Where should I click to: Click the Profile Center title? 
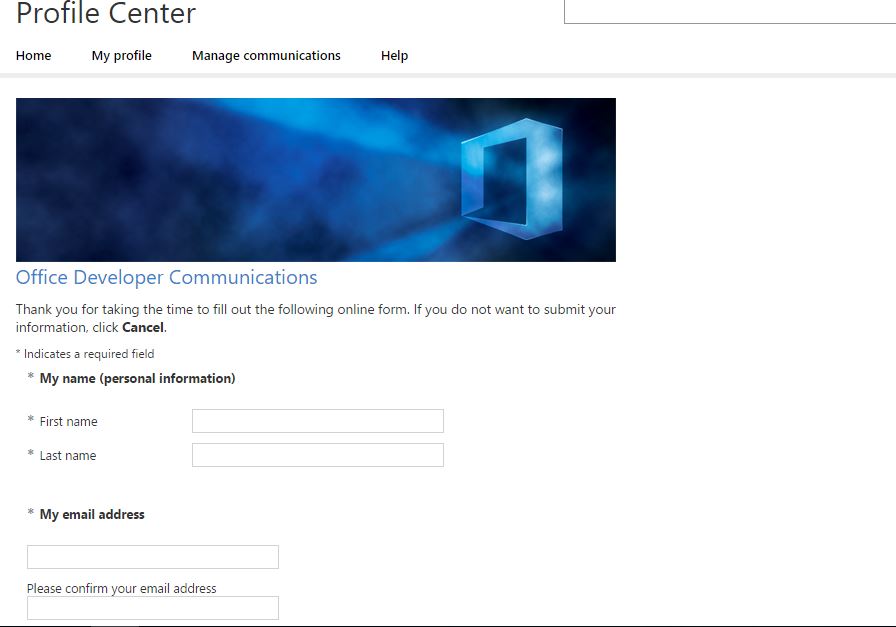(106, 13)
